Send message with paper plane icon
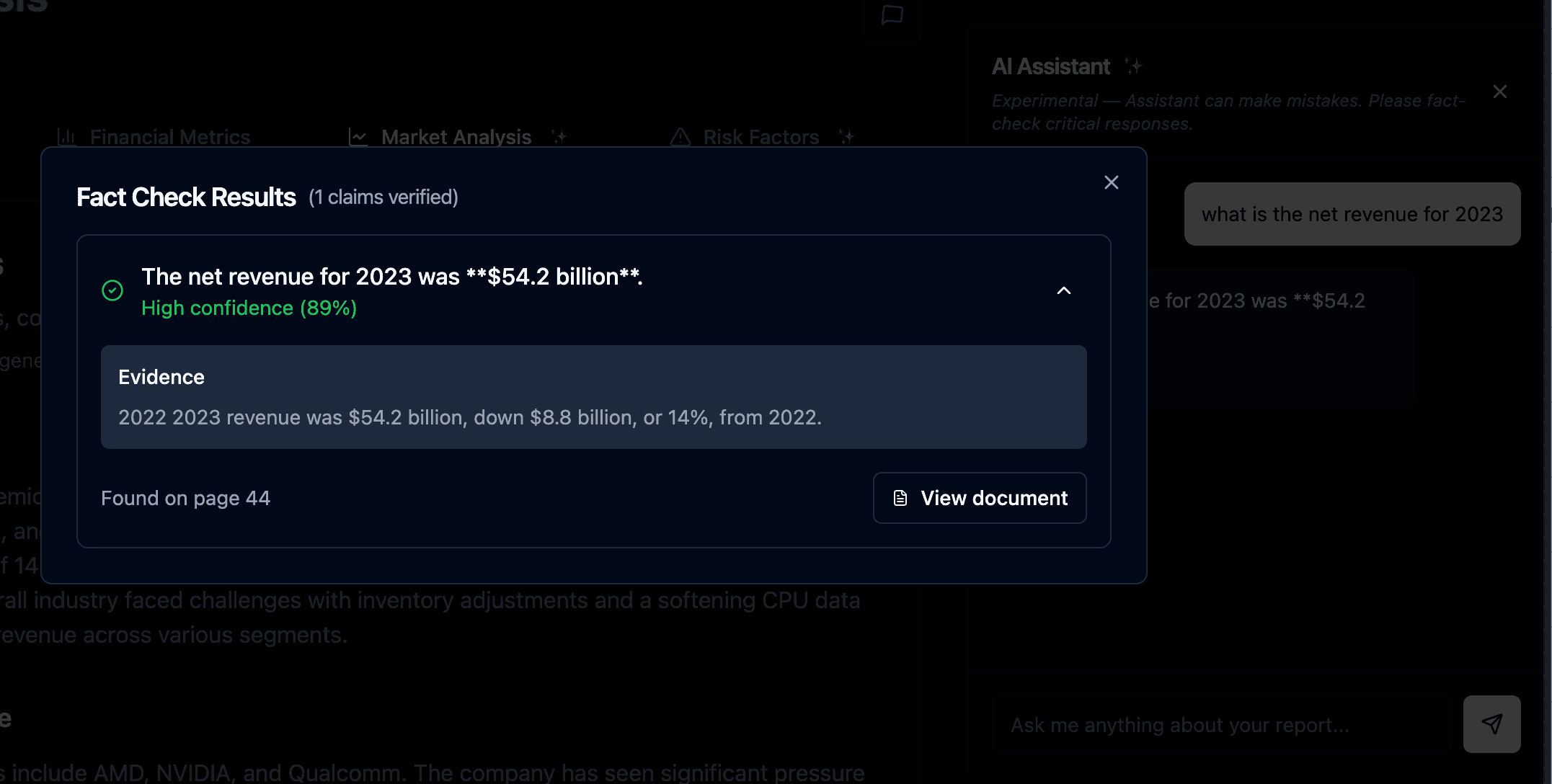 tap(1491, 724)
